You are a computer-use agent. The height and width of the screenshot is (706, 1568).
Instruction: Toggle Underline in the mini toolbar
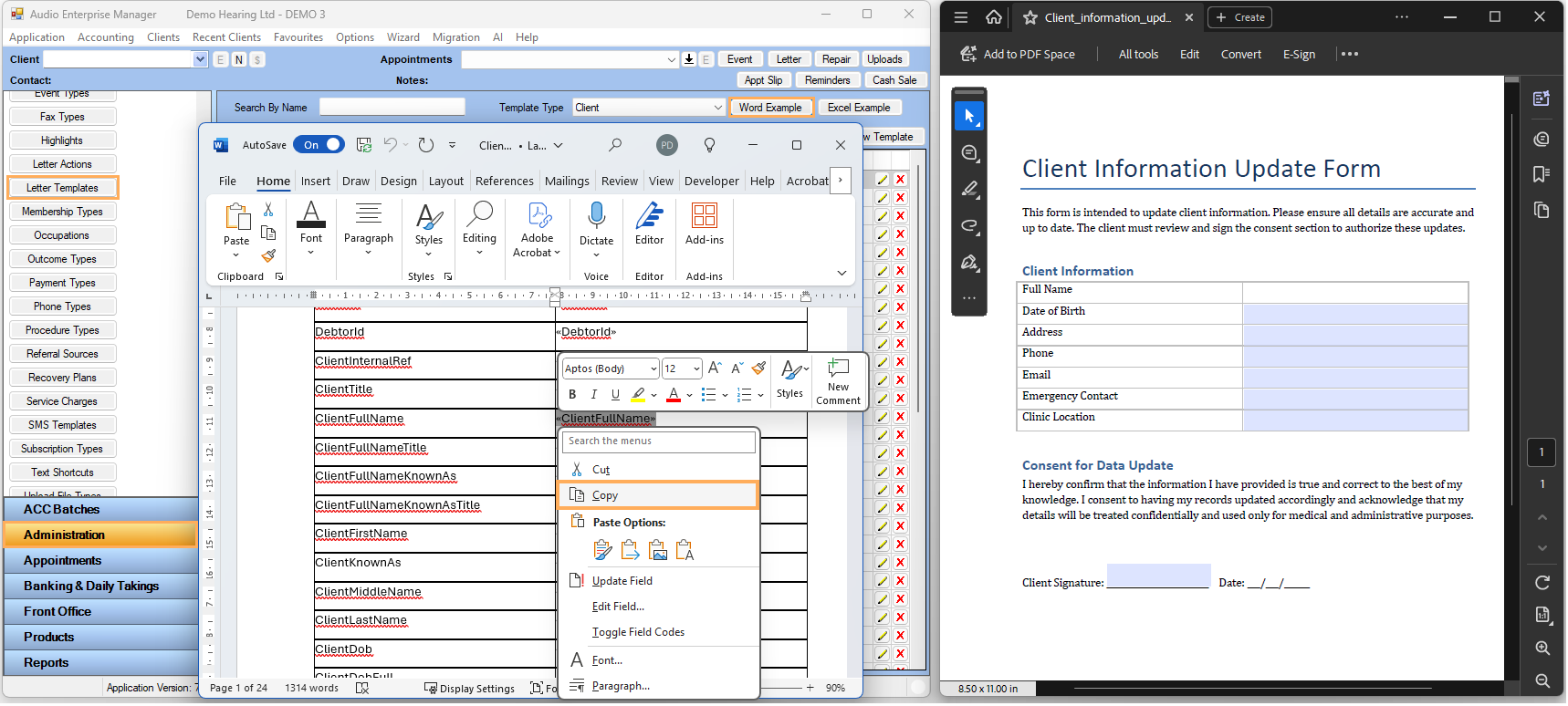coord(615,395)
